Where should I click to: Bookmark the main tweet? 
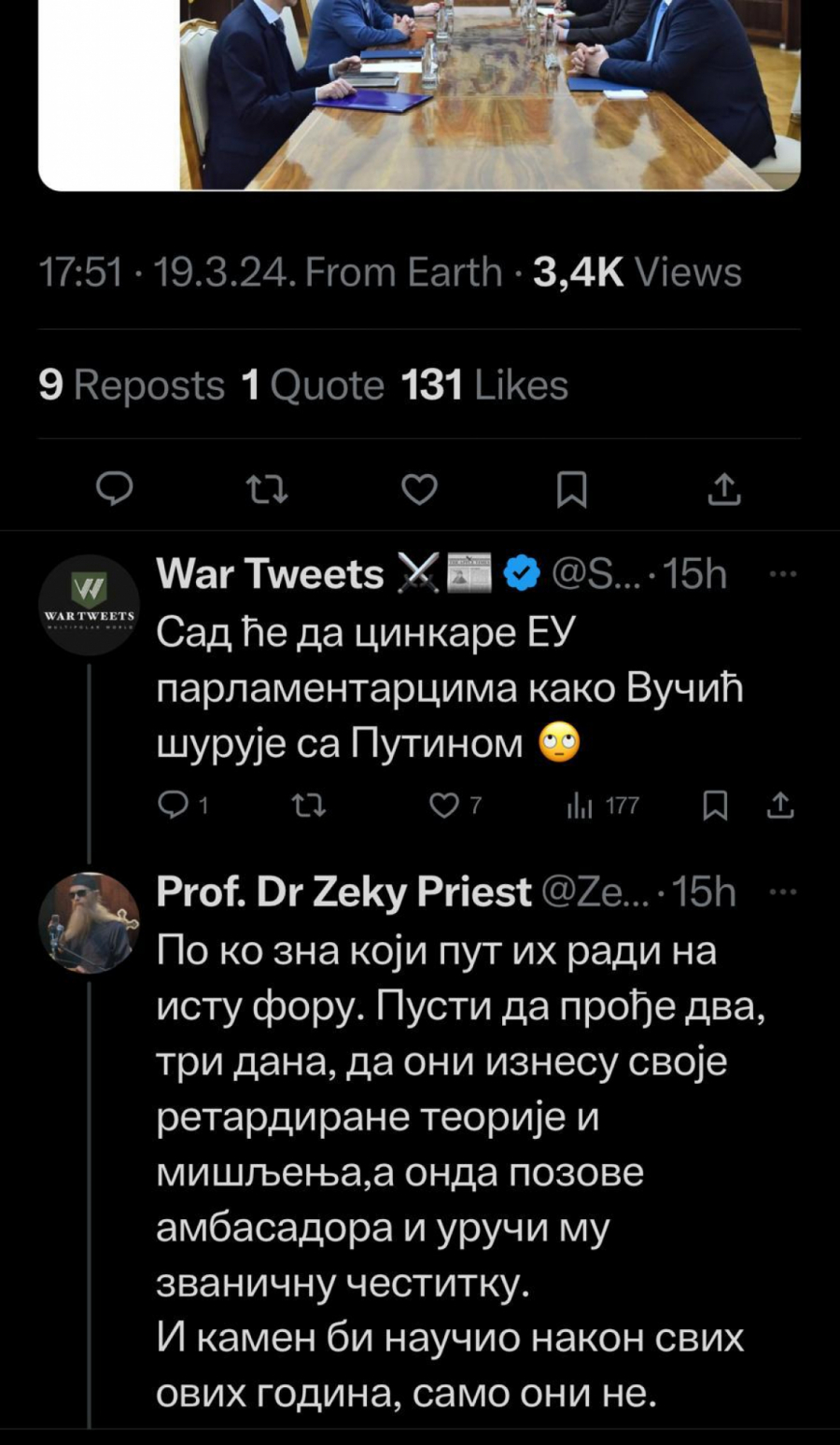[x=571, y=488]
